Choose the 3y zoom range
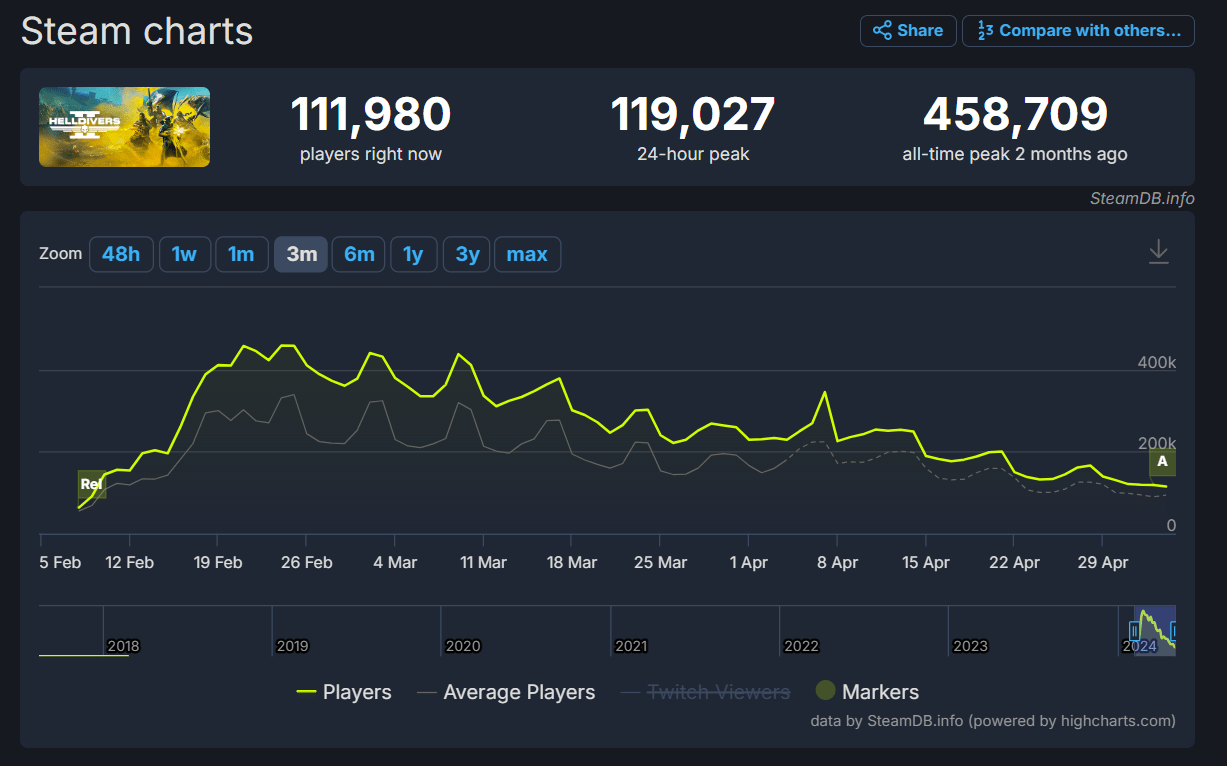This screenshot has height=766, width=1227. [x=467, y=254]
